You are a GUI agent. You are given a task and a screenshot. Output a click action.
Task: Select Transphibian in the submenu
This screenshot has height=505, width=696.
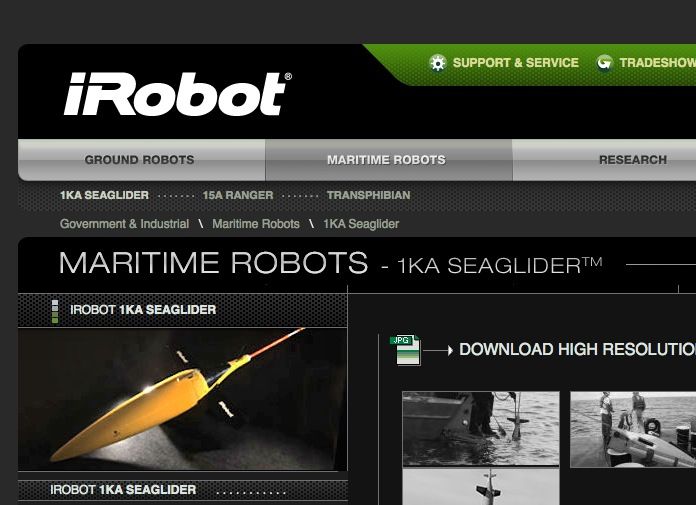368,195
